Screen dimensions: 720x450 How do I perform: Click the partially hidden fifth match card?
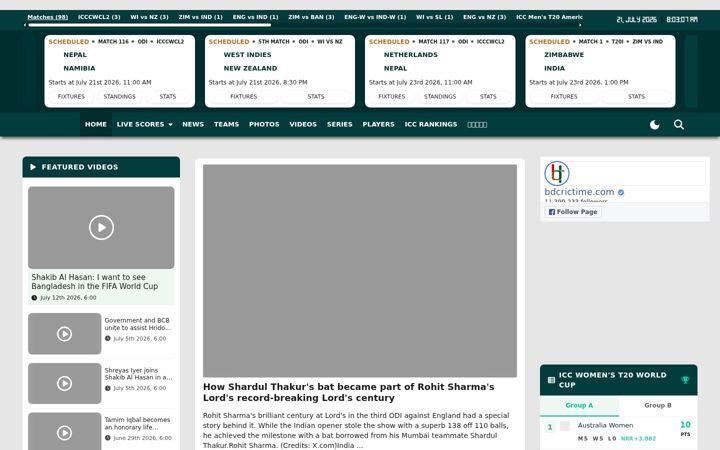coord(691,71)
